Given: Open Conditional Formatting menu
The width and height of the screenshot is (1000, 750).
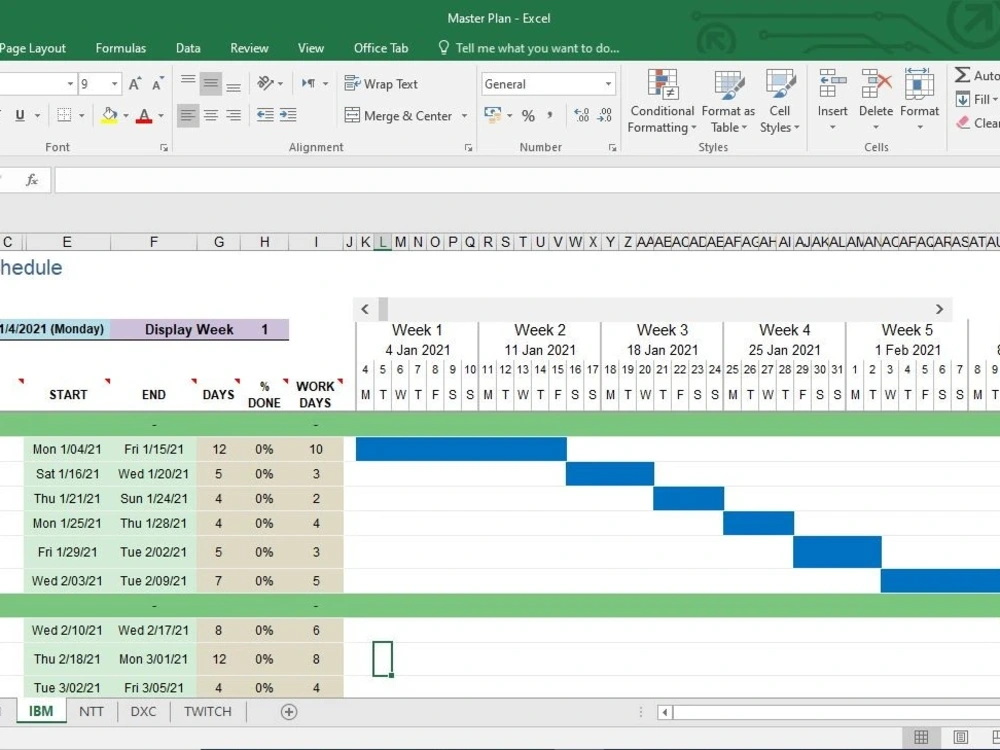Looking at the screenshot, I should click(662, 101).
